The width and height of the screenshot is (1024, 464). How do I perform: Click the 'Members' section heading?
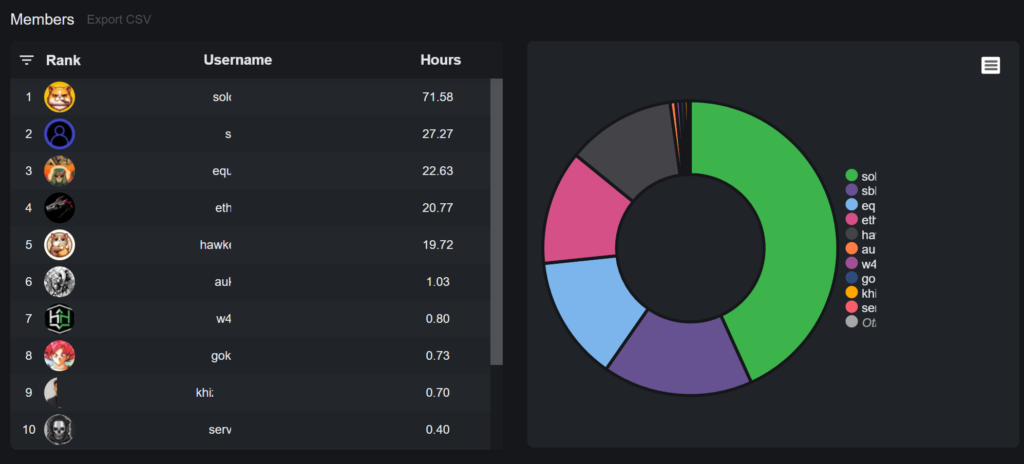click(42, 20)
